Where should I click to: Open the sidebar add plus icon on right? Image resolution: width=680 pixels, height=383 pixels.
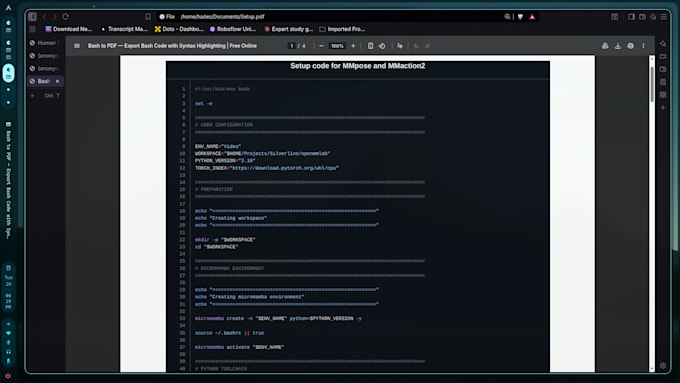tap(663, 108)
